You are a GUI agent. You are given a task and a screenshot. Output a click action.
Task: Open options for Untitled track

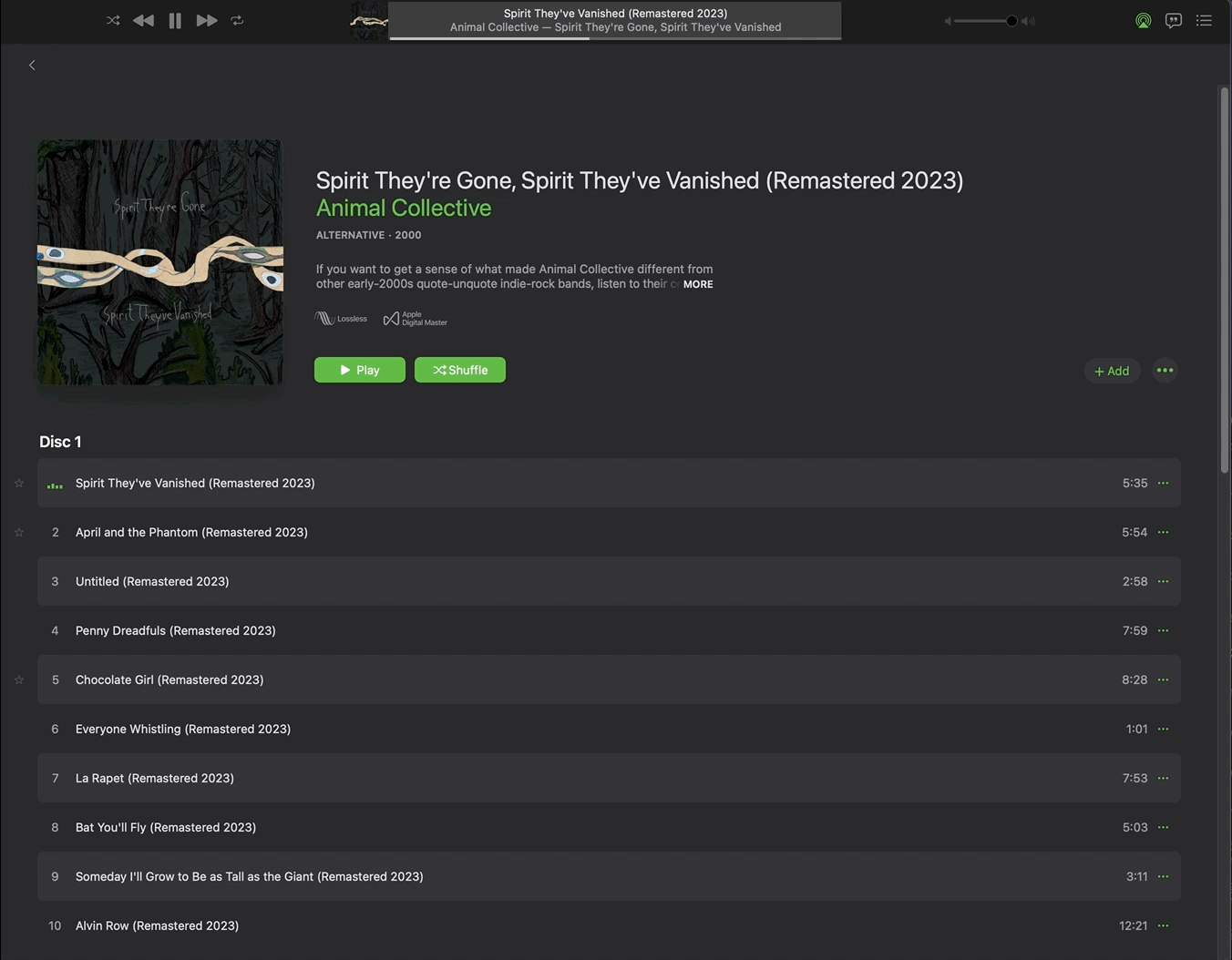click(1163, 581)
